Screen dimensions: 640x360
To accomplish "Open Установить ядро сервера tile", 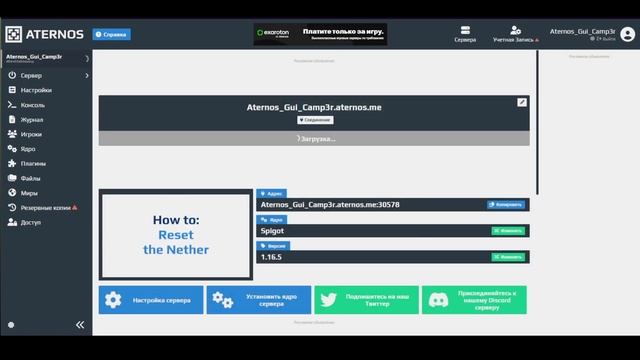I will tap(258, 300).
